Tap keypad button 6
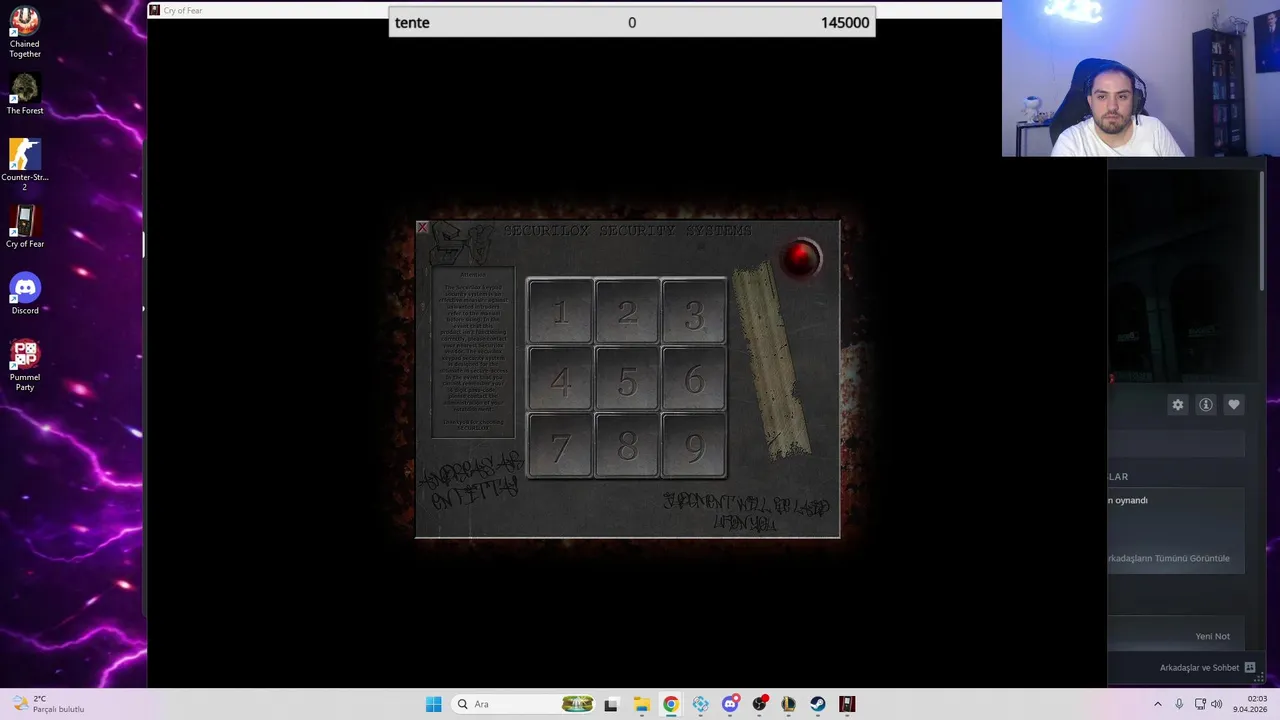This screenshot has height=720, width=1280. pos(694,379)
